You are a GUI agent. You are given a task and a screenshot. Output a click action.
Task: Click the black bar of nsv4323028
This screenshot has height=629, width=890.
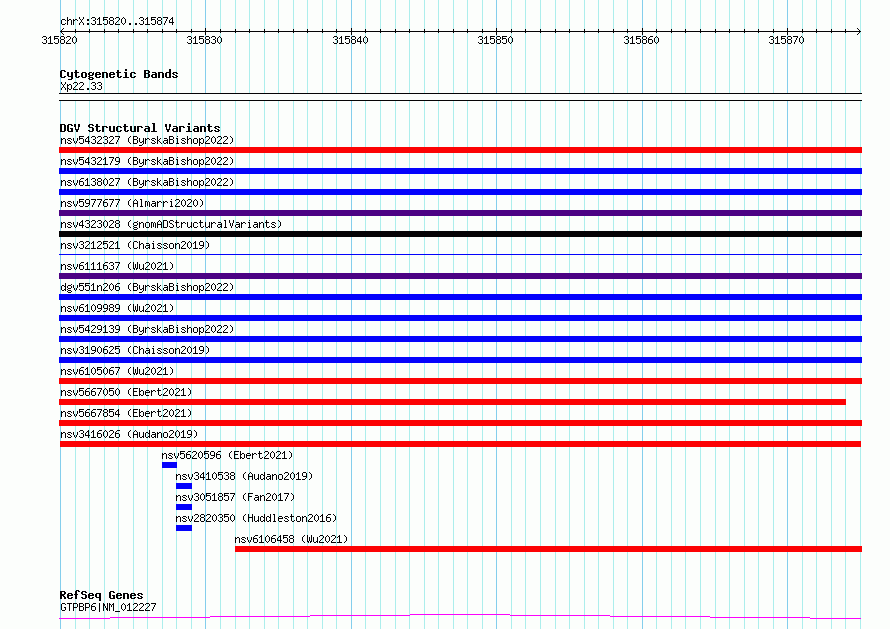point(460,234)
